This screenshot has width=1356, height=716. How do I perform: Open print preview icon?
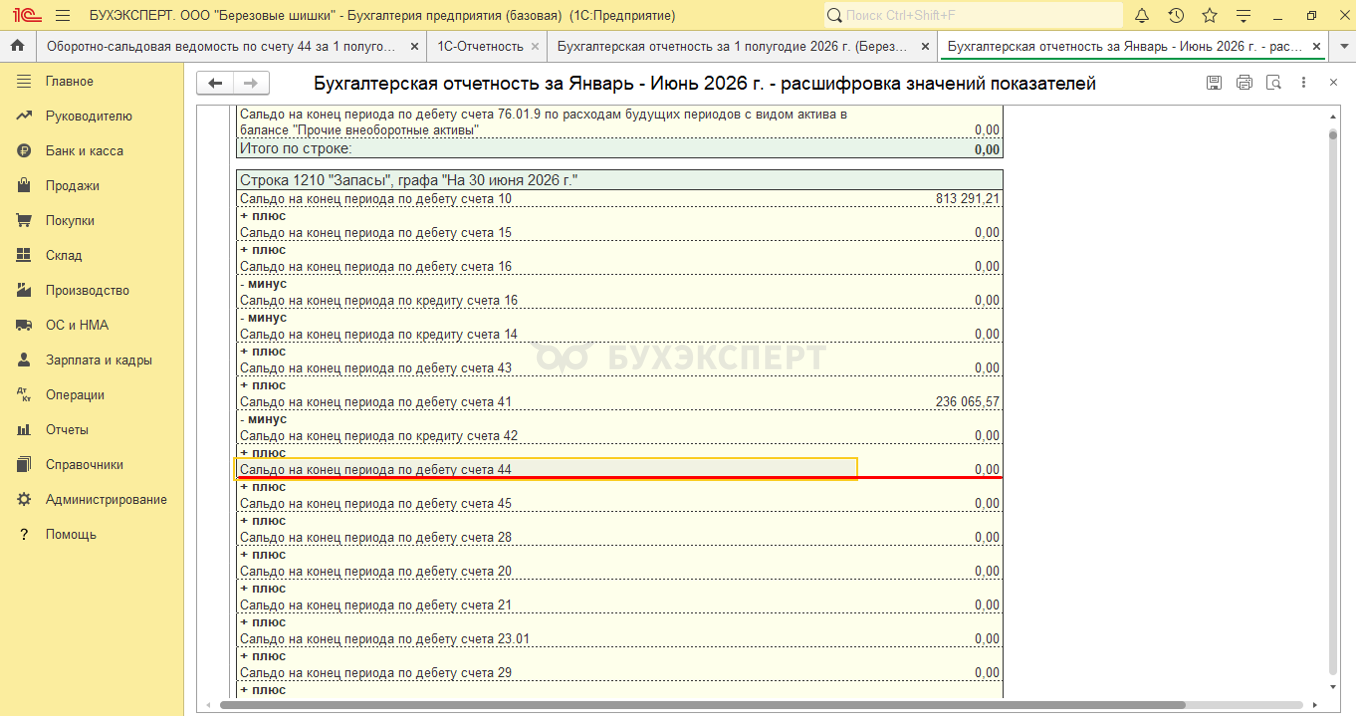click(1273, 83)
